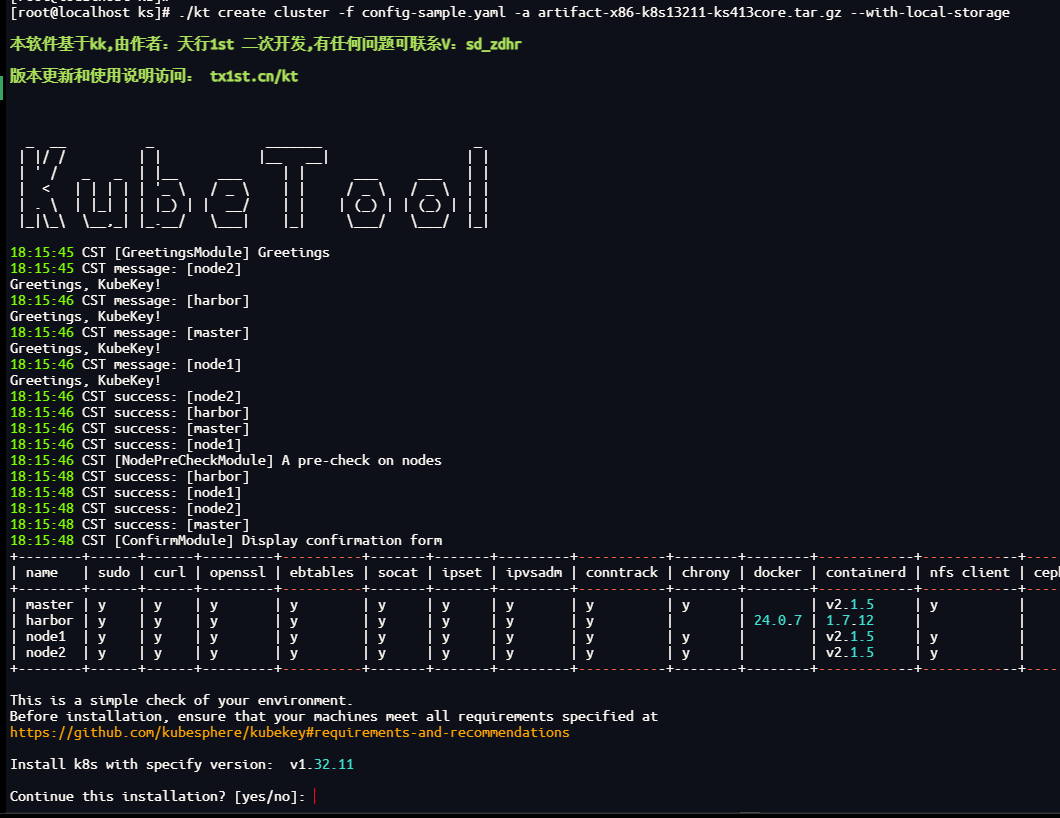Click the 'chrony' column header
Viewport: 1060px width, 818px height.
pos(706,573)
